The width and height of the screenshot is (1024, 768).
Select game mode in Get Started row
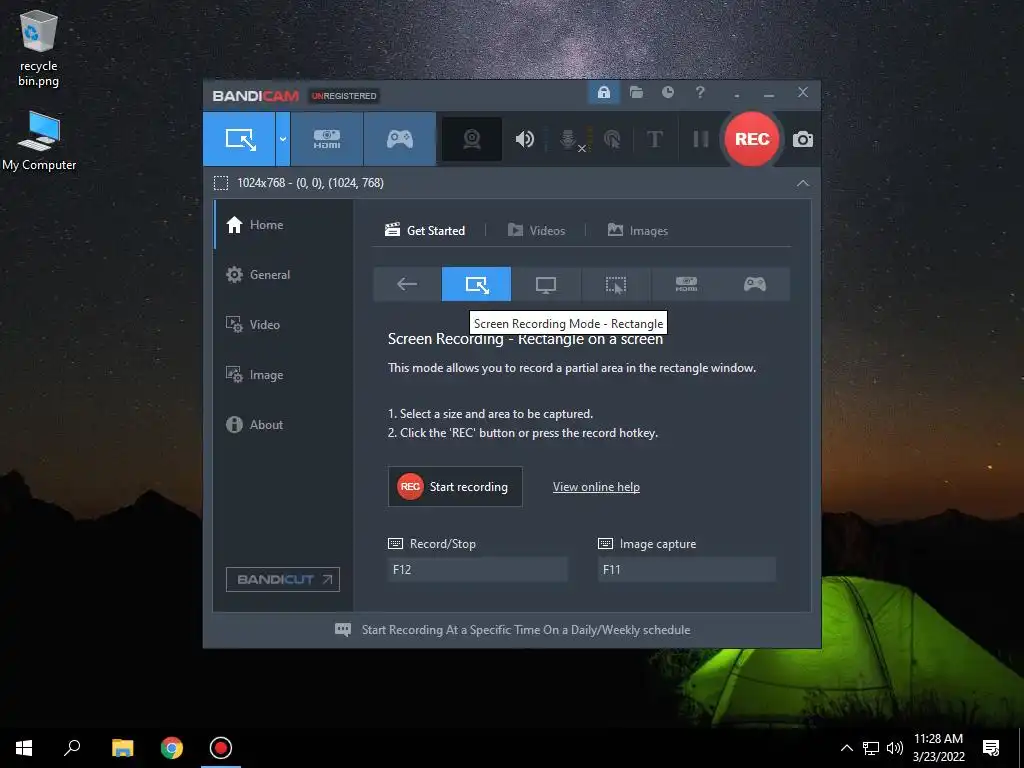755,284
